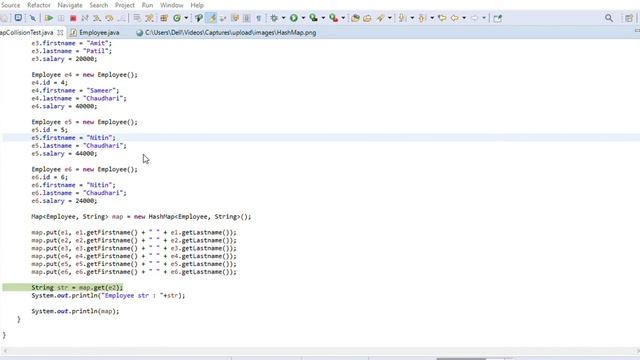The width and height of the screenshot is (640, 360).
Task: Toggle Mark Occurrences highlight button
Action: tap(212, 18)
